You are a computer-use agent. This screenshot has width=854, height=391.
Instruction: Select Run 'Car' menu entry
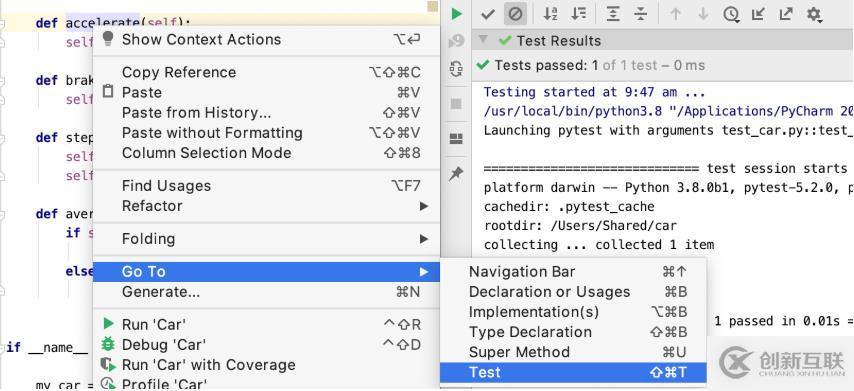pyautogui.click(x=266, y=325)
